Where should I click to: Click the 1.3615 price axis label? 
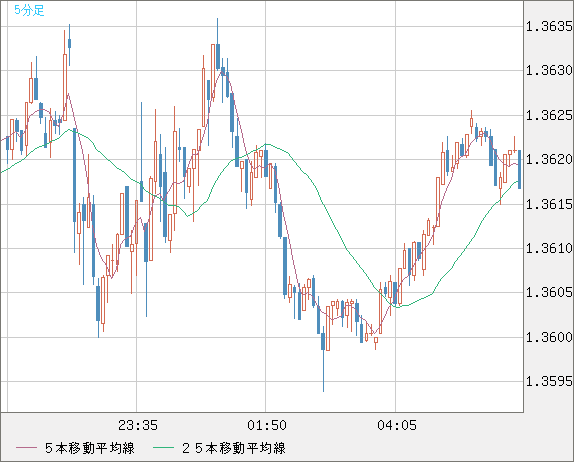coord(549,204)
